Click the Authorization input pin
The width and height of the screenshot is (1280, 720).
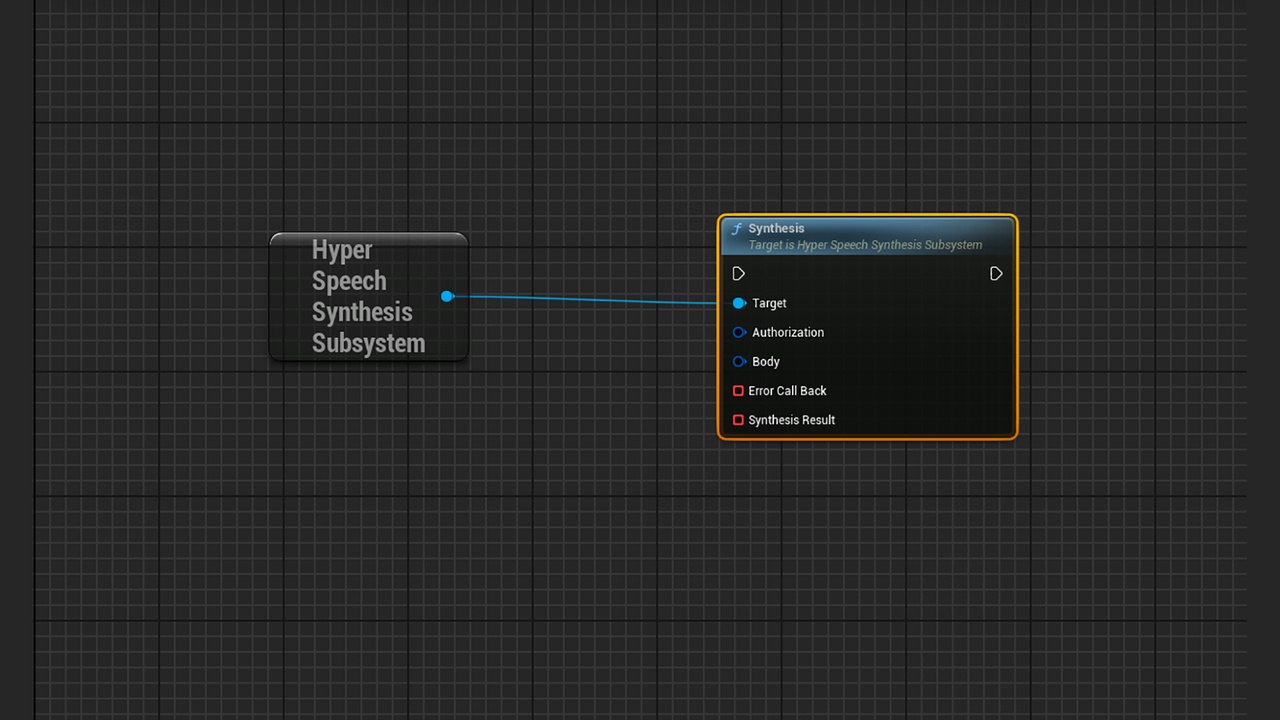(739, 332)
